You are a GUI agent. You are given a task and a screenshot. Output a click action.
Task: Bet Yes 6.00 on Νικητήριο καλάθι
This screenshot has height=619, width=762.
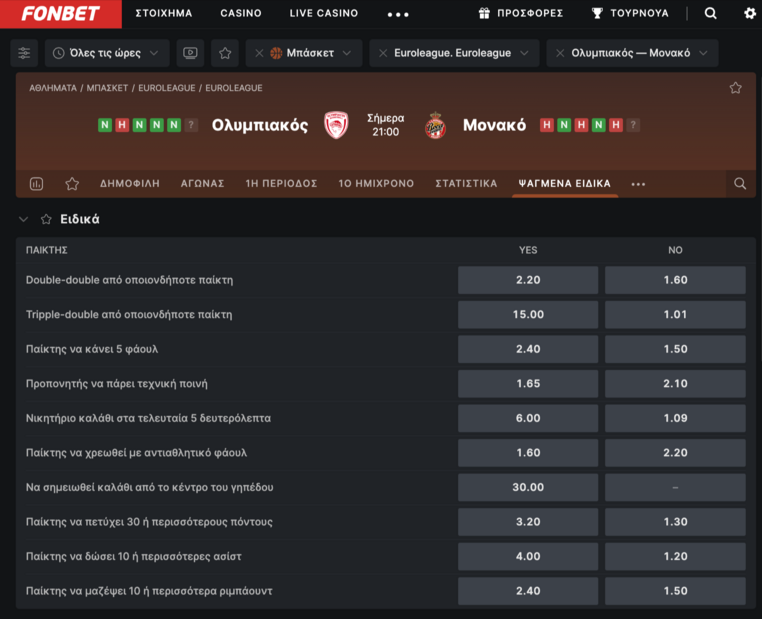[x=528, y=418]
